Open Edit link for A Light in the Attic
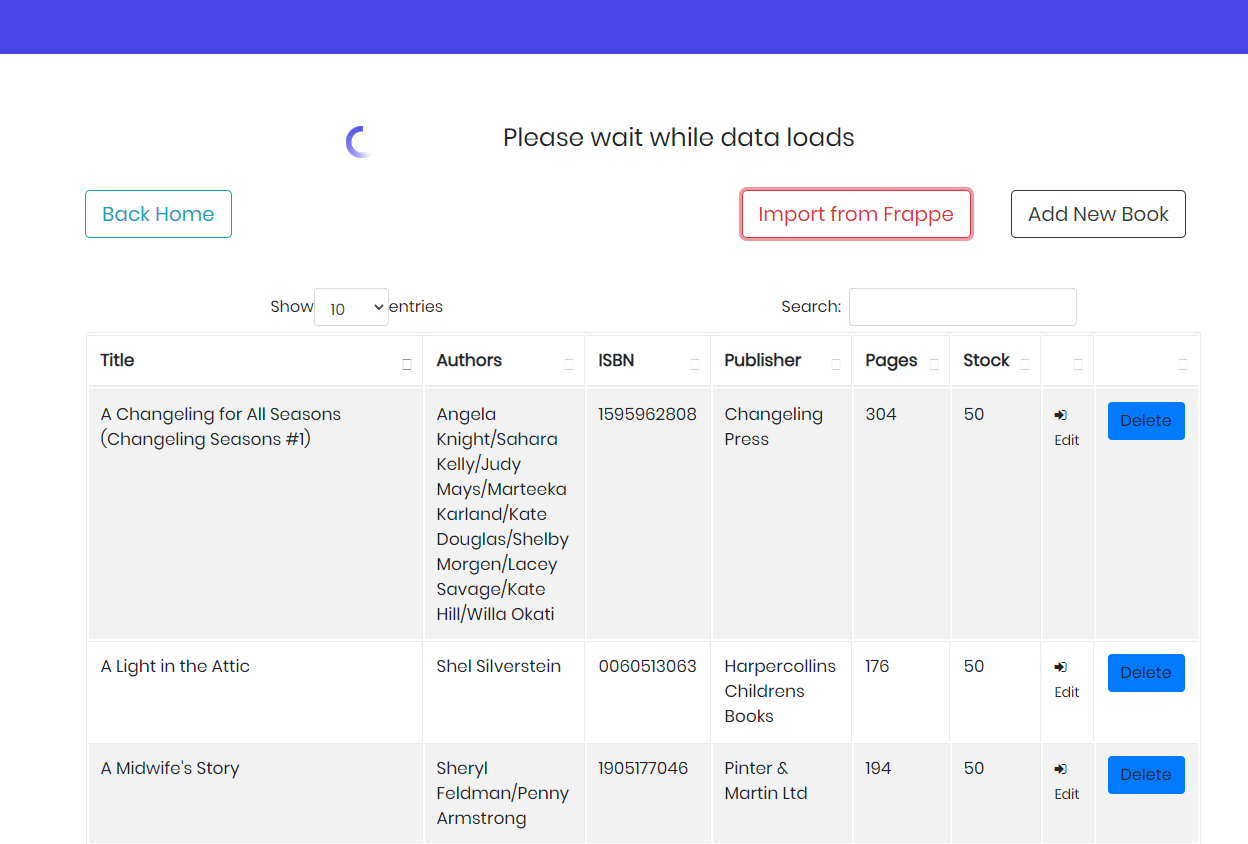The width and height of the screenshot is (1248, 844). click(x=1067, y=692)
